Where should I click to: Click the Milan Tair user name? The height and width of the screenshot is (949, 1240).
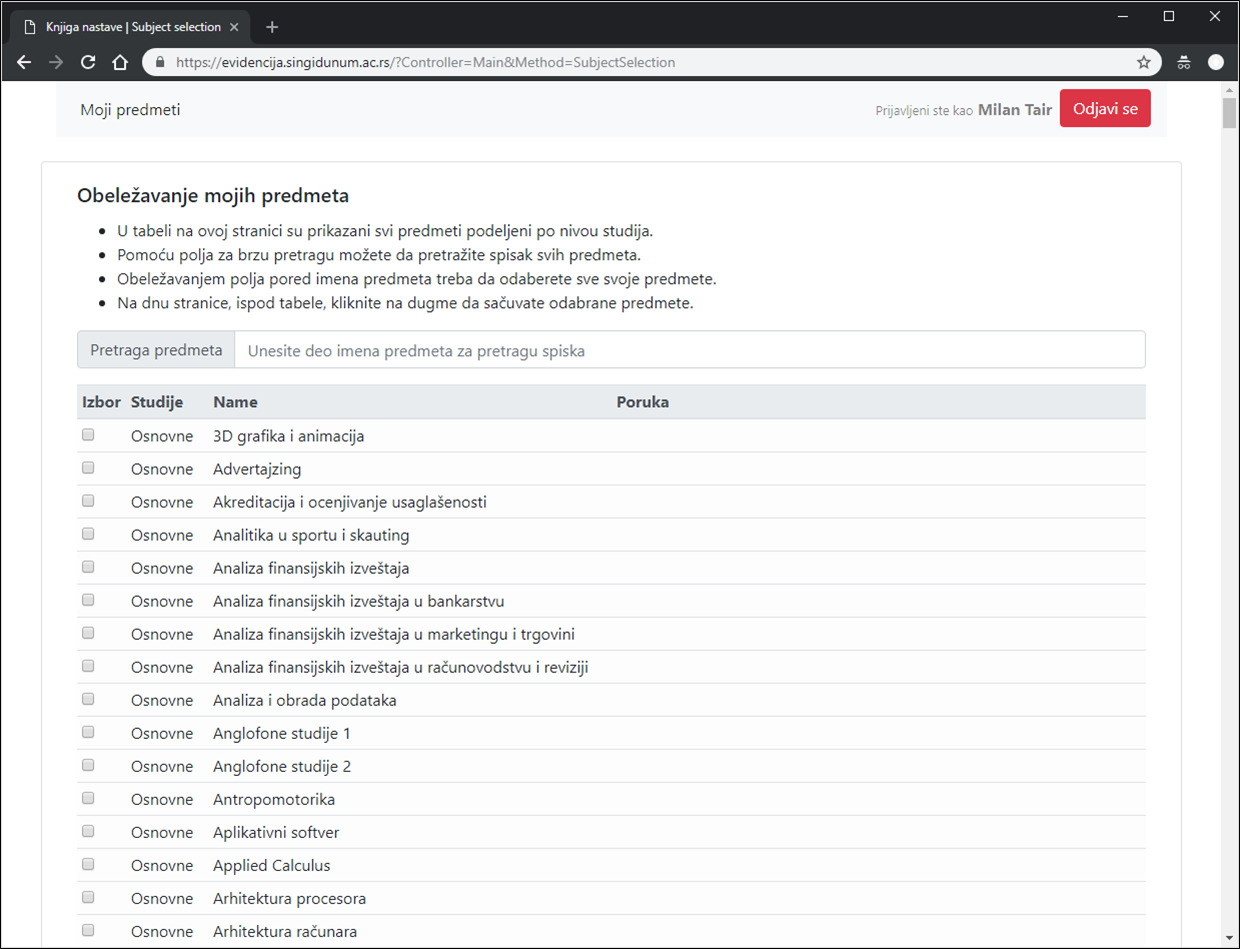[x=1014, y=109]
